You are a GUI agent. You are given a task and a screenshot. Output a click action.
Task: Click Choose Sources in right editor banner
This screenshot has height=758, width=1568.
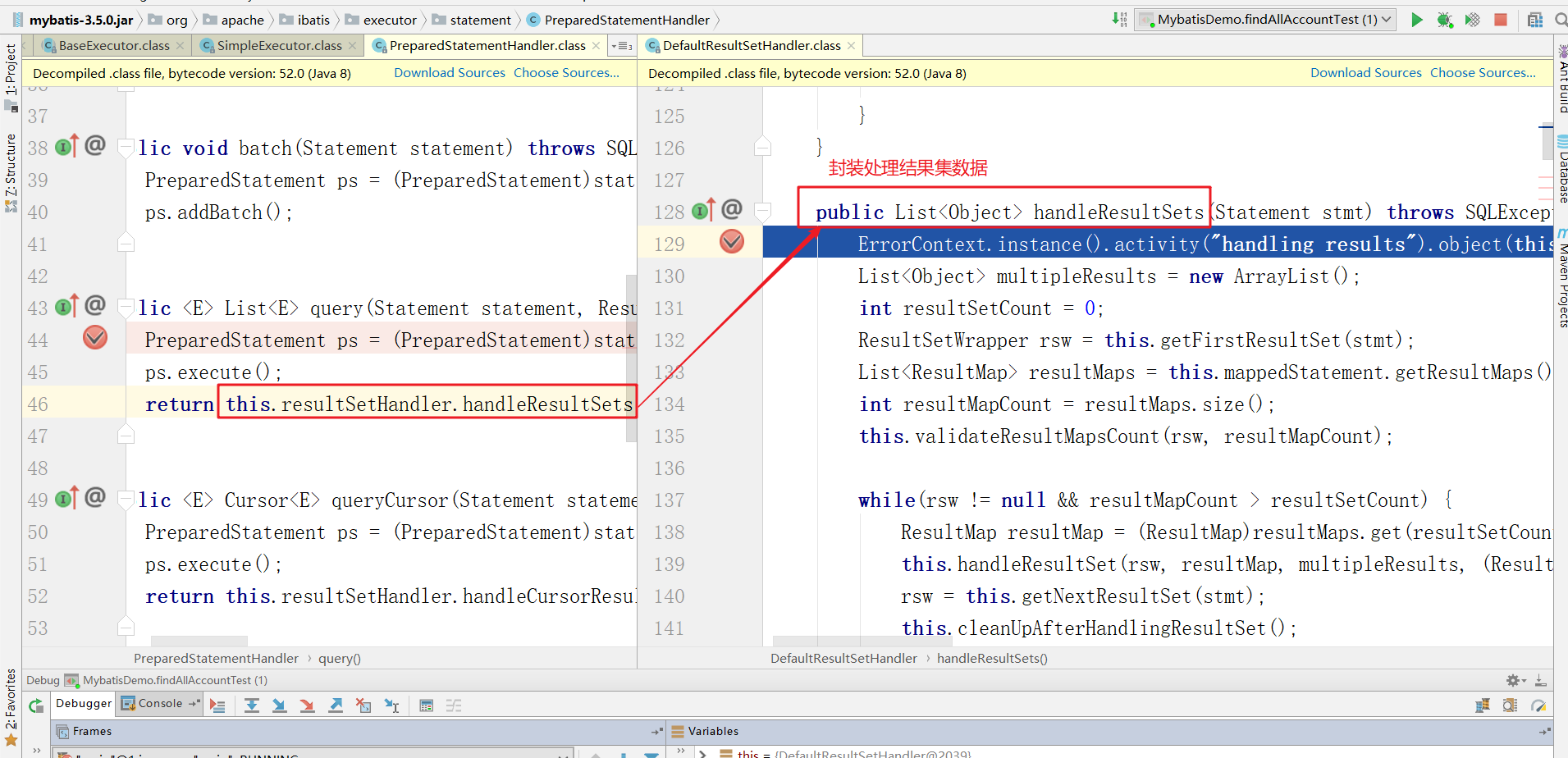tap(1483, 73)
